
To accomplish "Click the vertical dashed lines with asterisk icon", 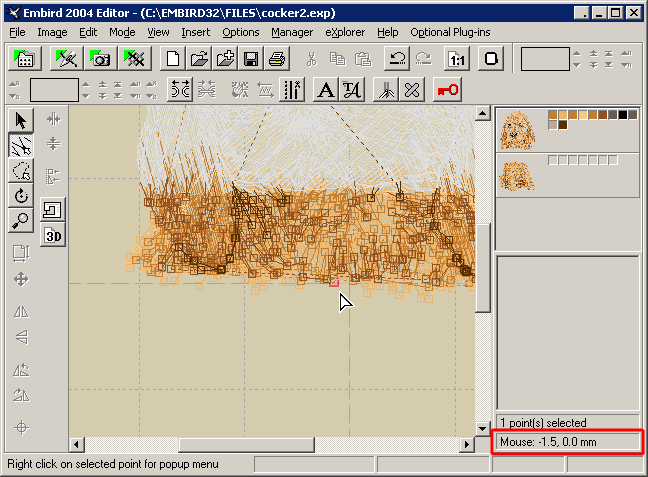I will [292, 90].
